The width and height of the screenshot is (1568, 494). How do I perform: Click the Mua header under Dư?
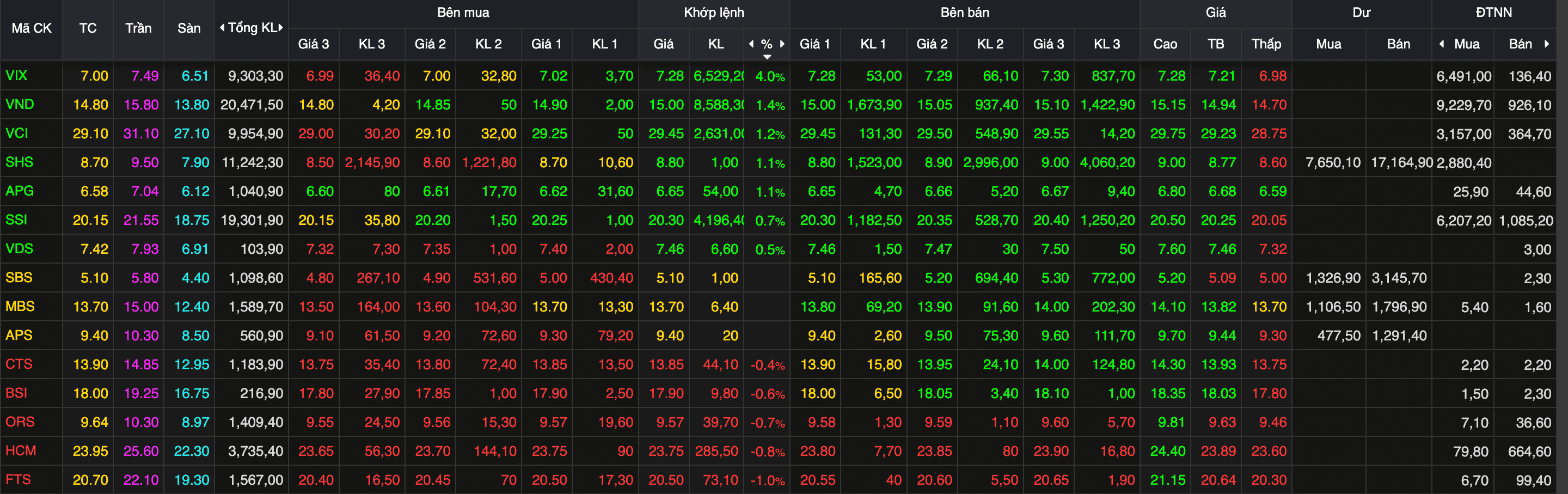pos(1328,44)
